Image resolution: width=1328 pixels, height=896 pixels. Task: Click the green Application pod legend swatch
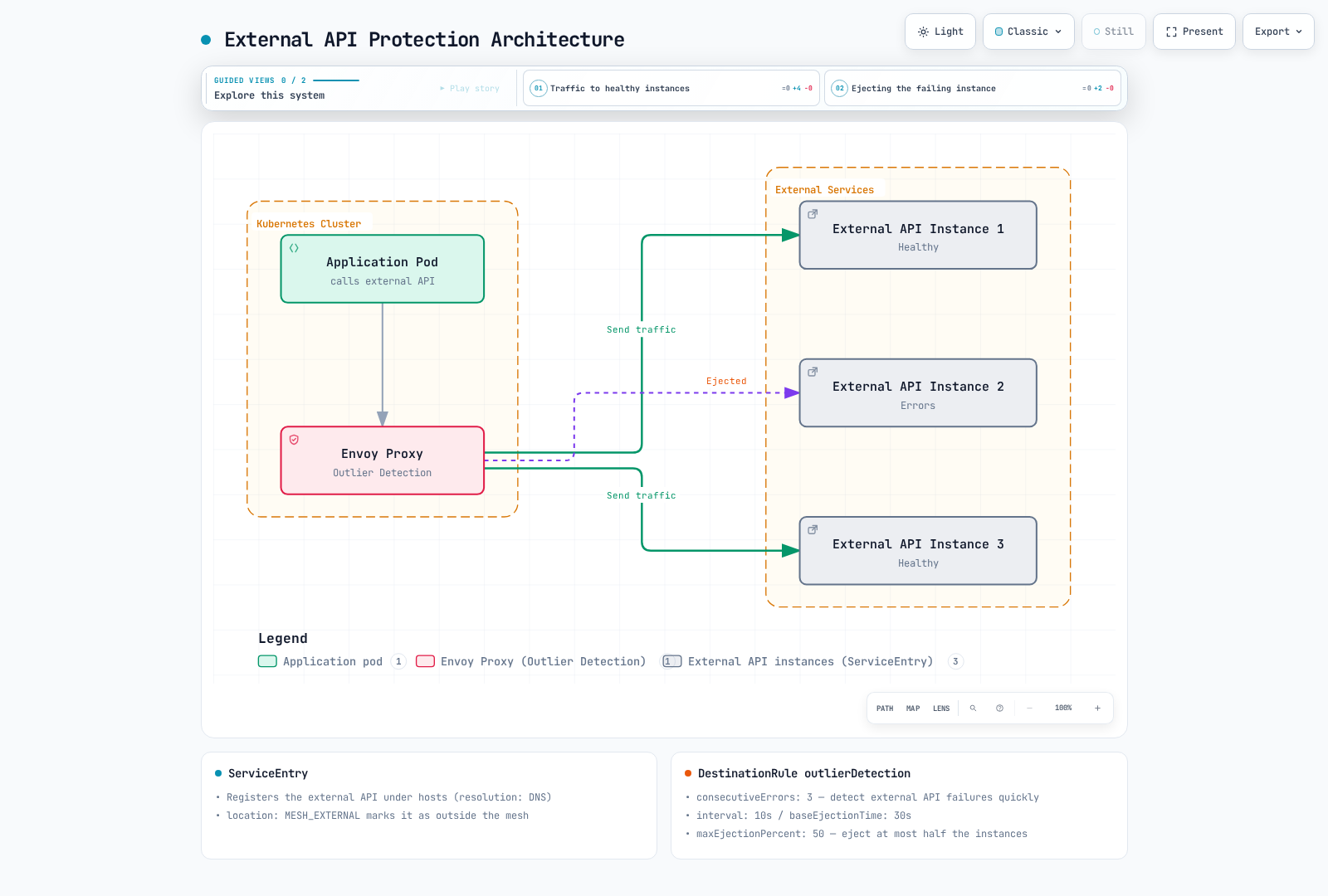(267, 661)
